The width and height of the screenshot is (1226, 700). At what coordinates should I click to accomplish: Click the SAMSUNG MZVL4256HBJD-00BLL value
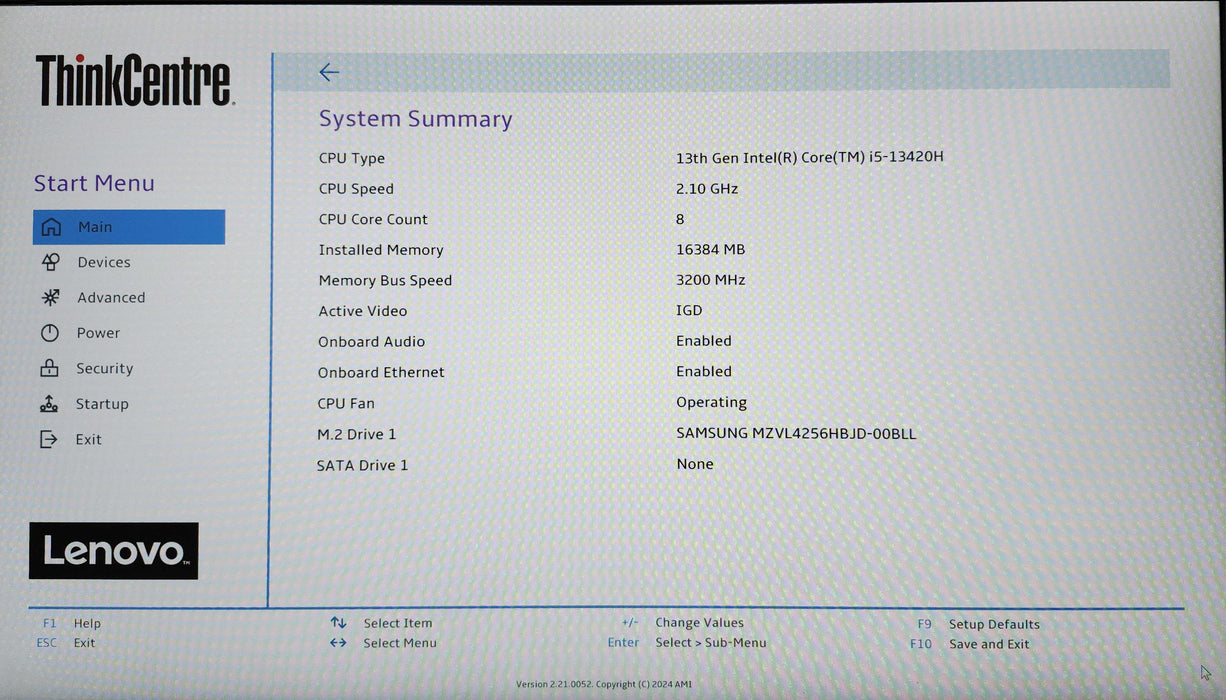796,433
